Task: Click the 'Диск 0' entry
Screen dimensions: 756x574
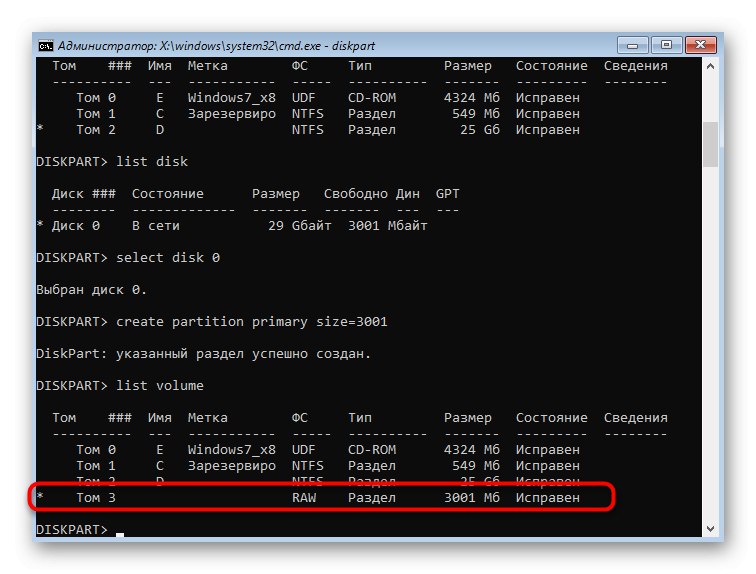Action: tap(76, 226)
